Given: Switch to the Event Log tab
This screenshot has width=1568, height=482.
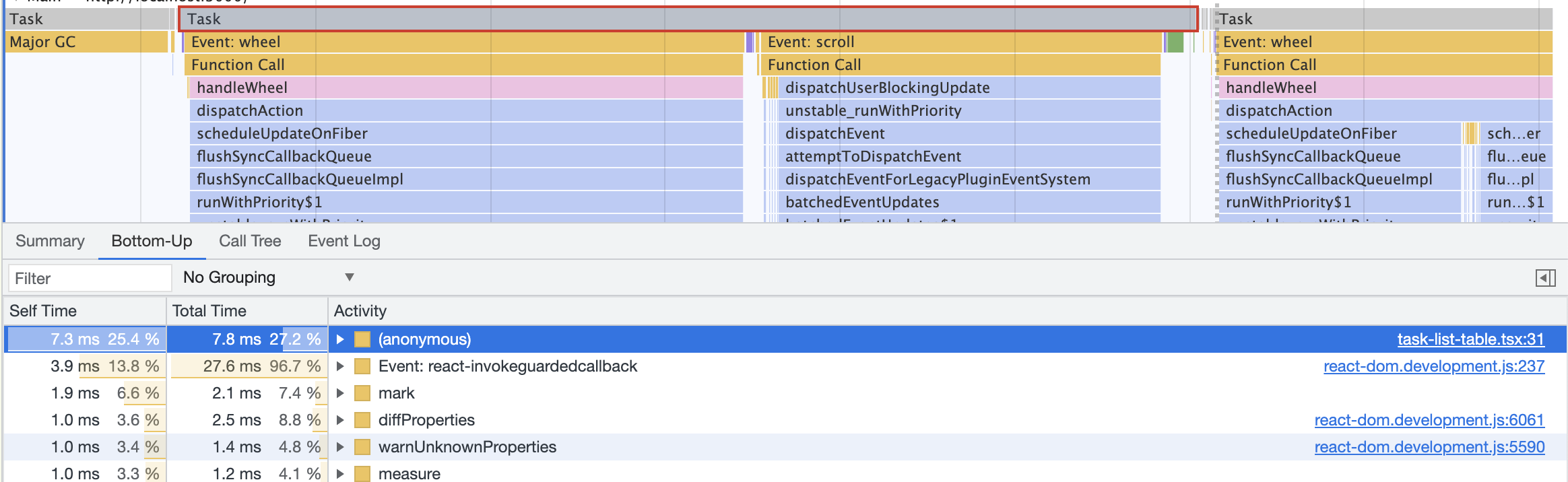Looking at the screenshot, I should pos(344,241).
